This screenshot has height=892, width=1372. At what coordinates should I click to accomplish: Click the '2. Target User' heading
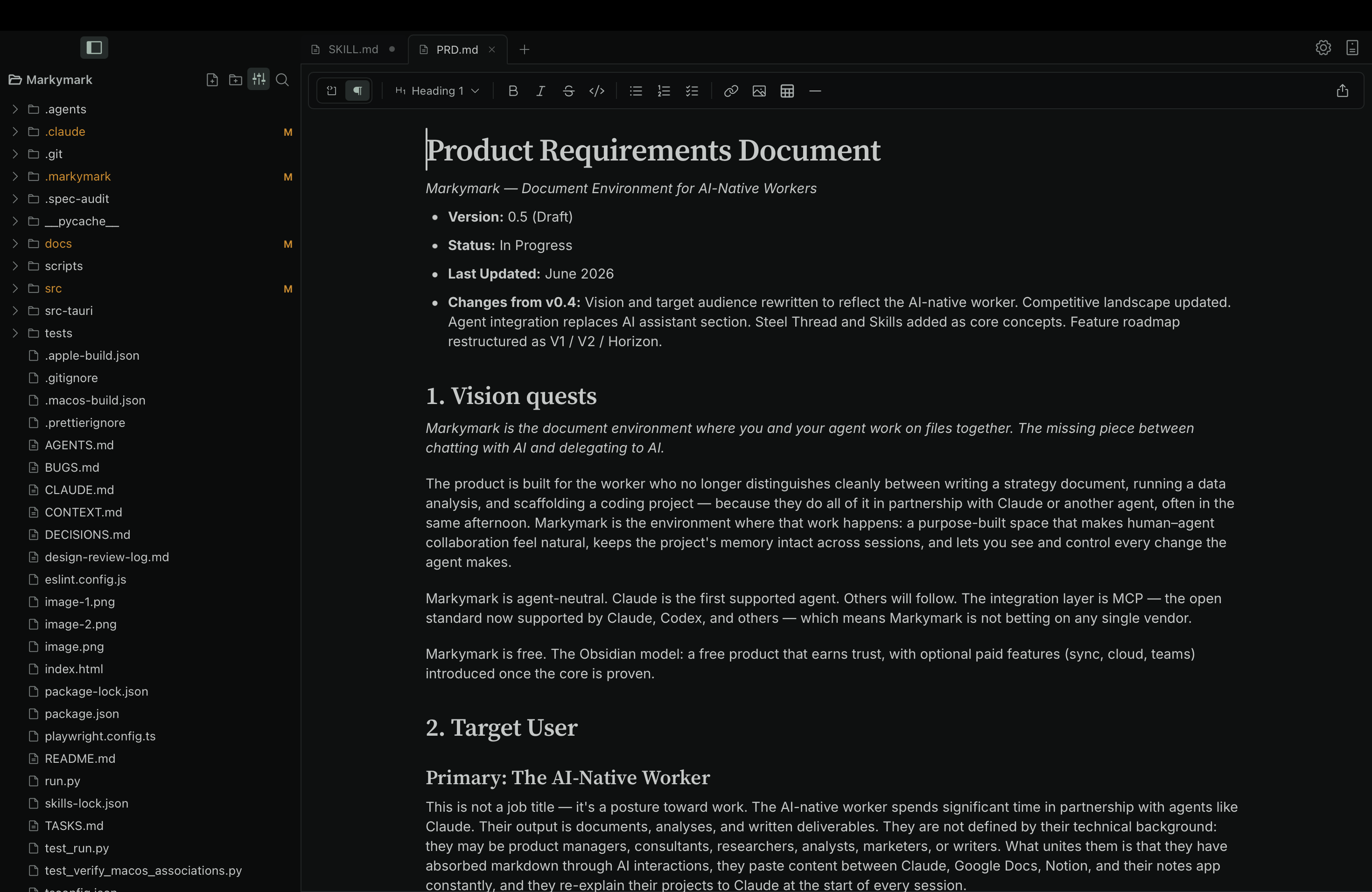(x=502, y=728)
